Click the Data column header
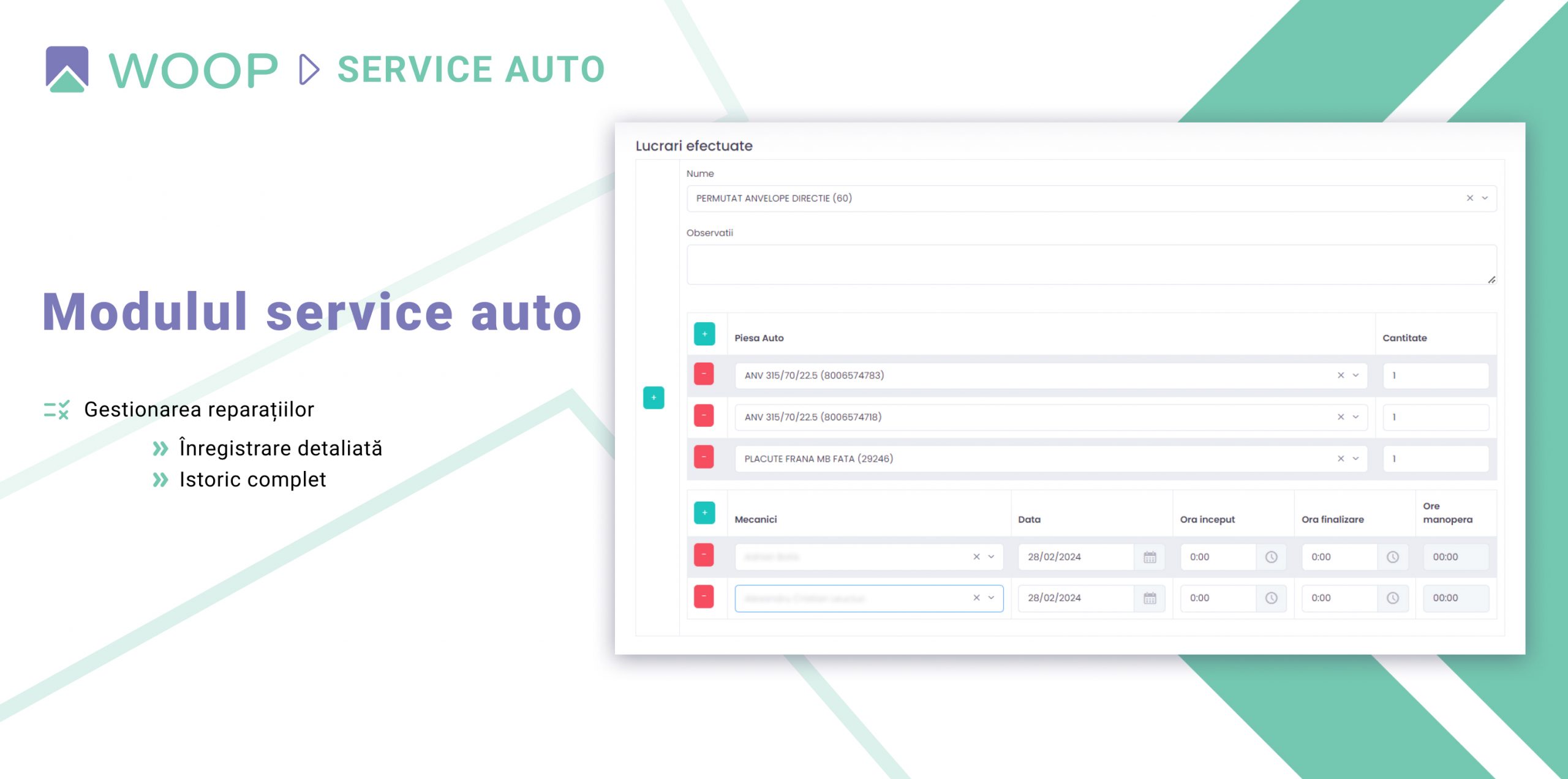Image resolution: width=1568 pixels, height=779 pixels. [x=1029, y=519]
